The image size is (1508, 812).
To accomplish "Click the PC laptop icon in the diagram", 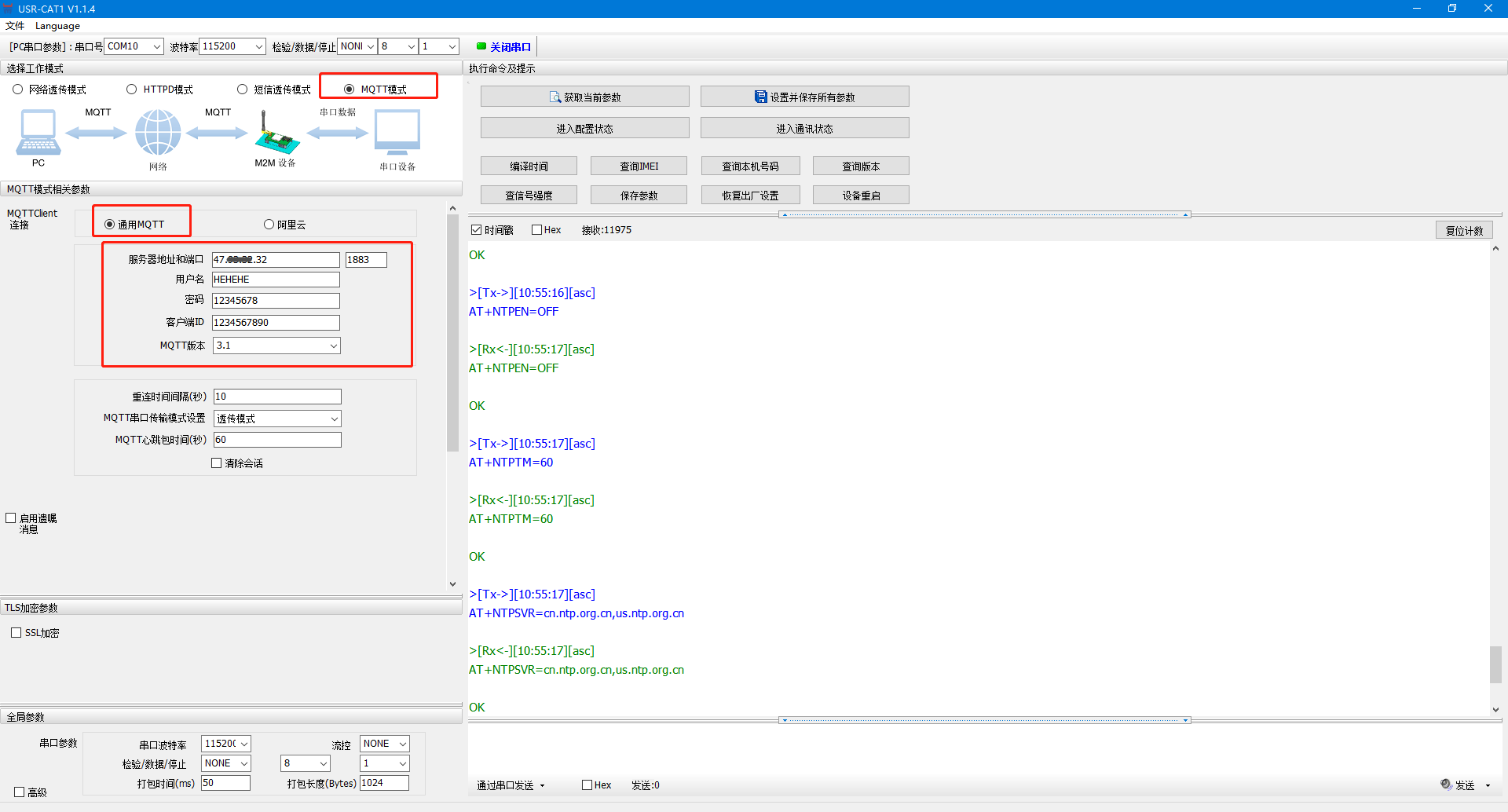I will coord(38,132).
